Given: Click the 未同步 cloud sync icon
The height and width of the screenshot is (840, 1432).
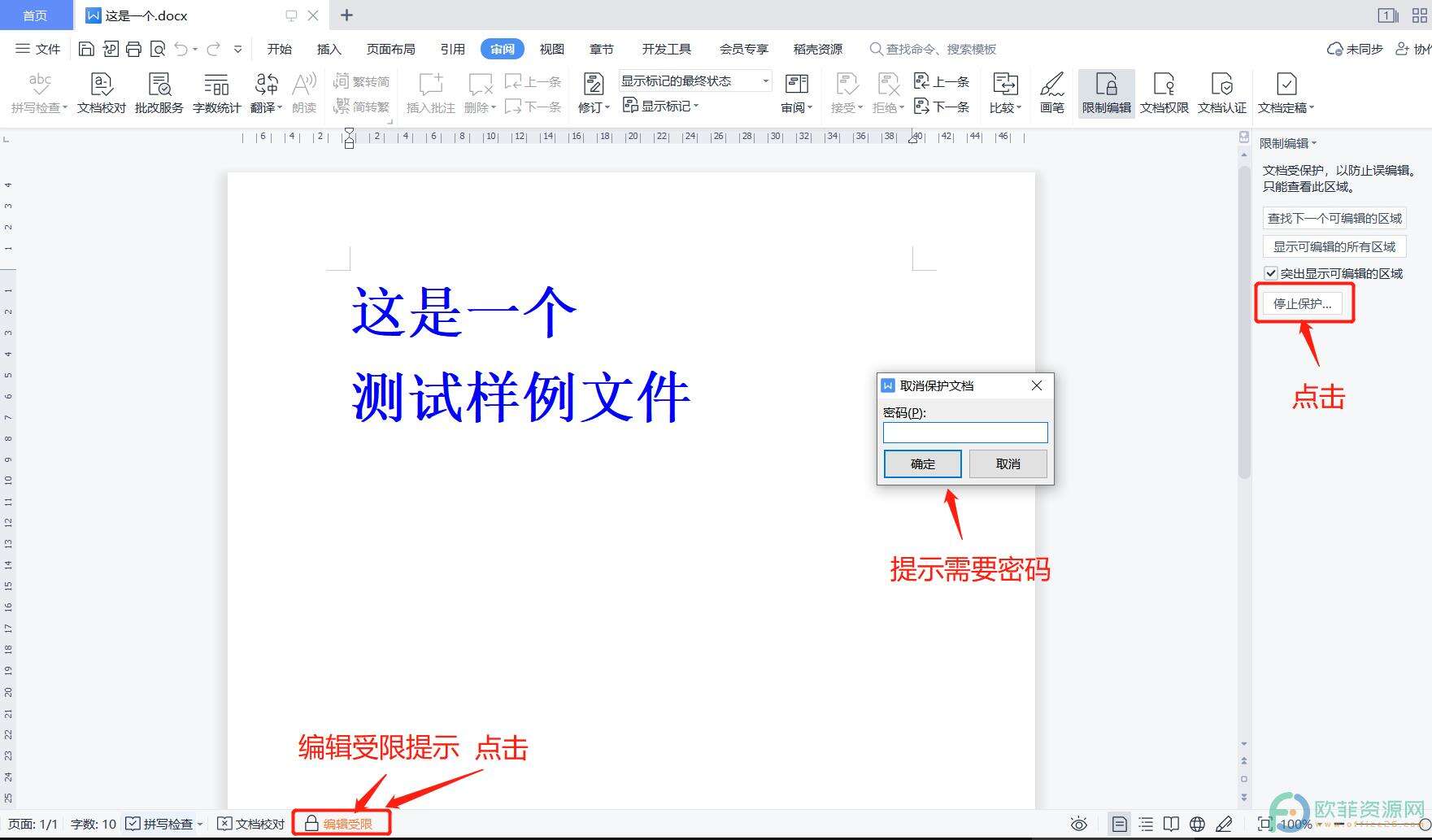Looking at the screenshot, I should point(1355,49).
